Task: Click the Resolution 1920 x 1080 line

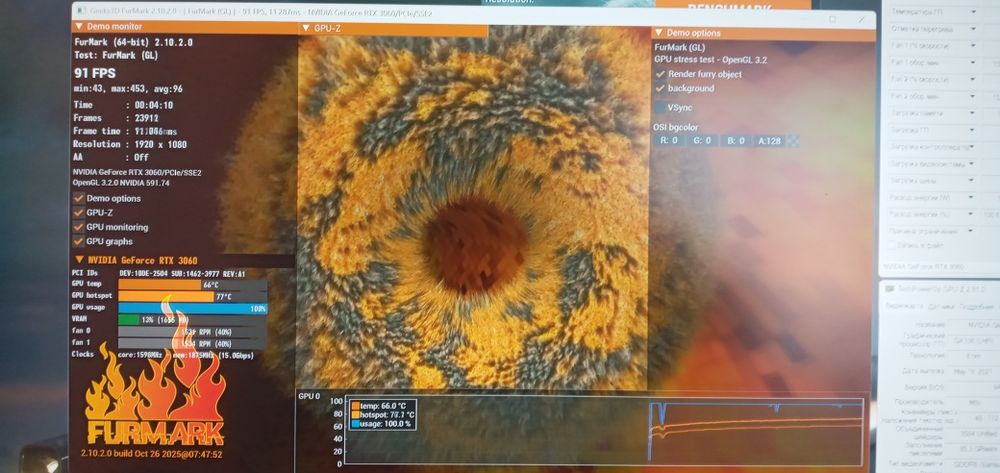Action: (x=130, y=145)
